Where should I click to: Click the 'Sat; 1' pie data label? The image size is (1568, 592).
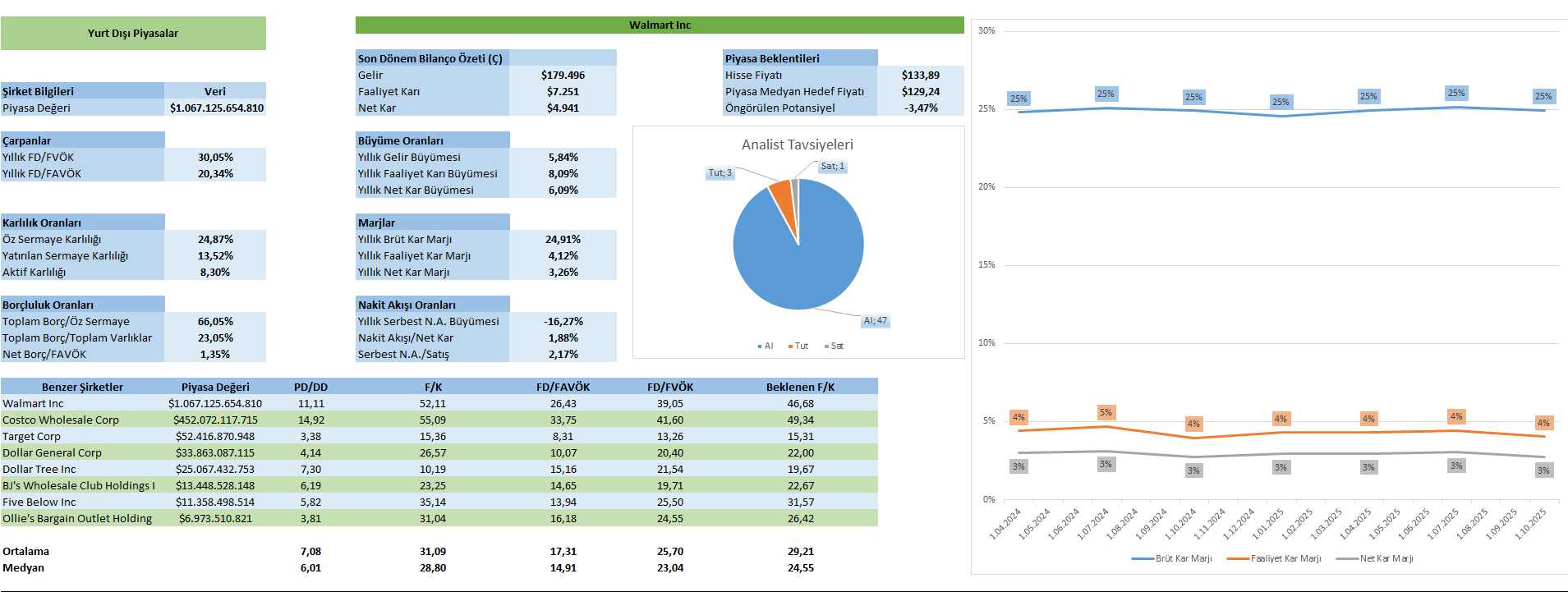(832, 167)
